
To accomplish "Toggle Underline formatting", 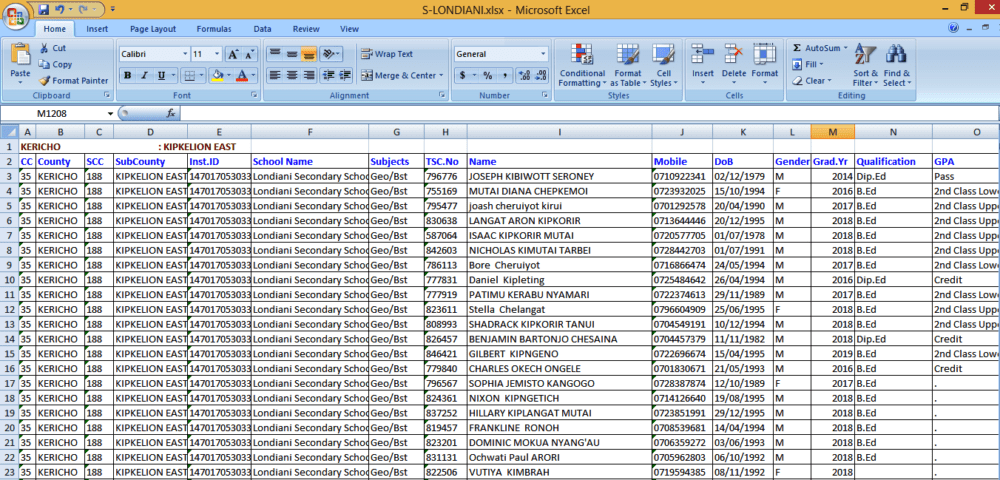I will click(x=161, y=75).
